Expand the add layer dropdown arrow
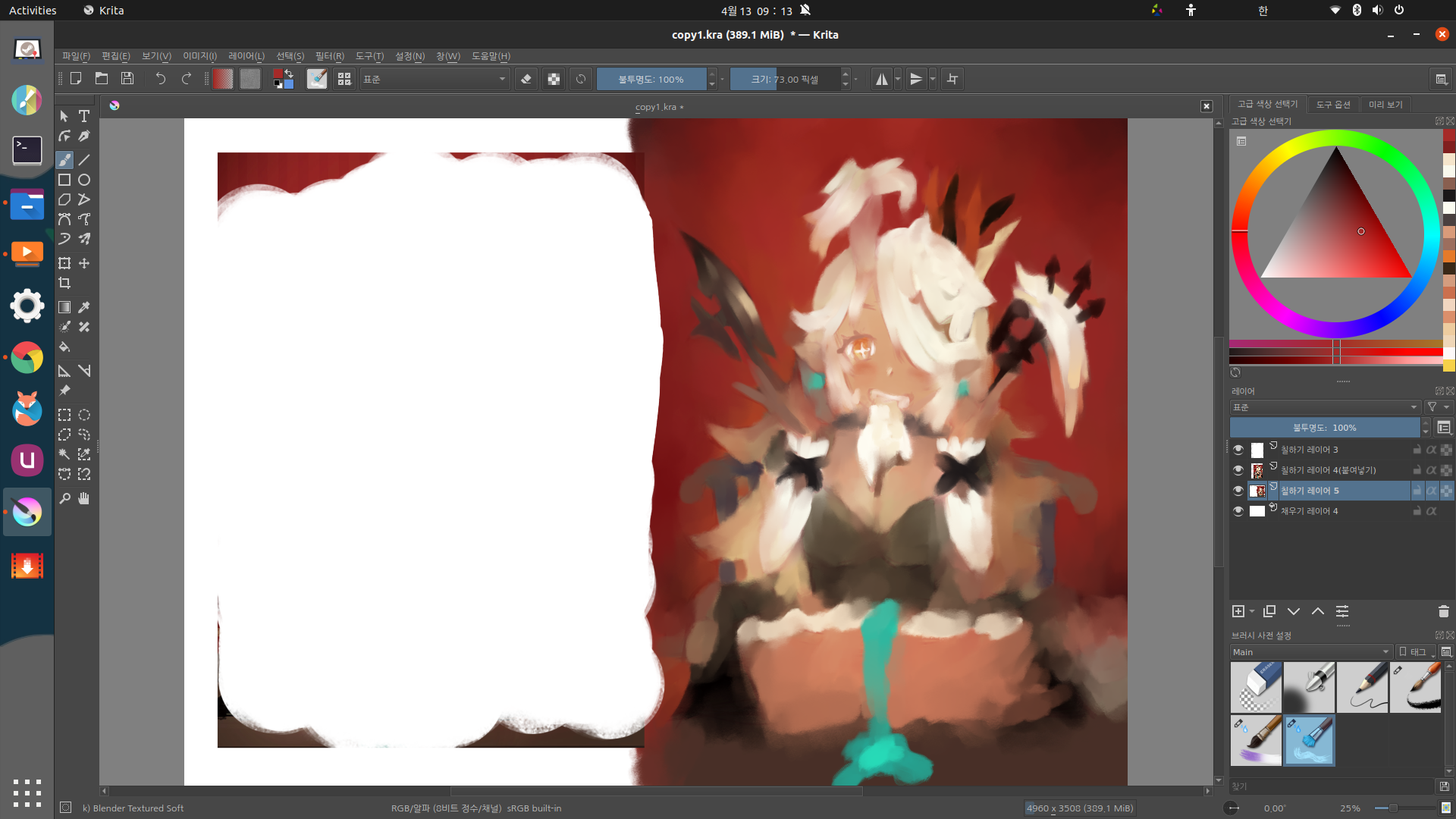 [x=1252, y=611]
